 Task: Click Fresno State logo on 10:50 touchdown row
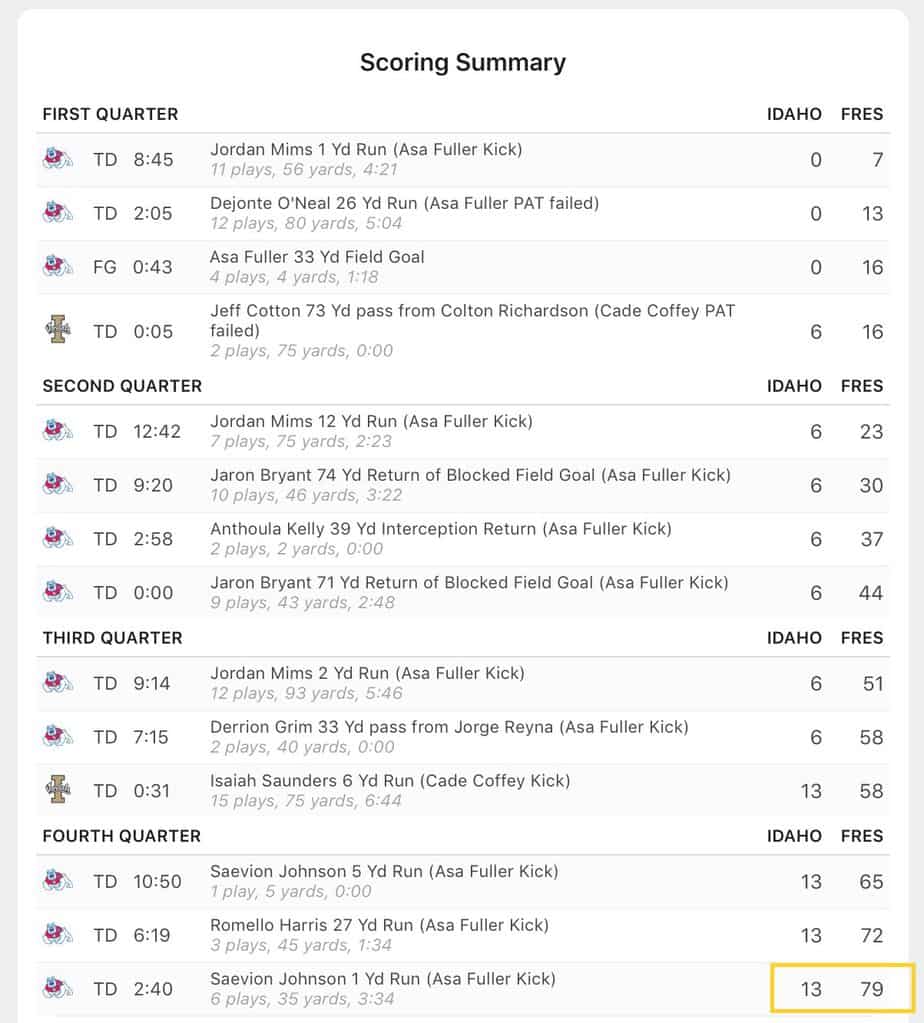pyautogui.click(x=57, y=881)
